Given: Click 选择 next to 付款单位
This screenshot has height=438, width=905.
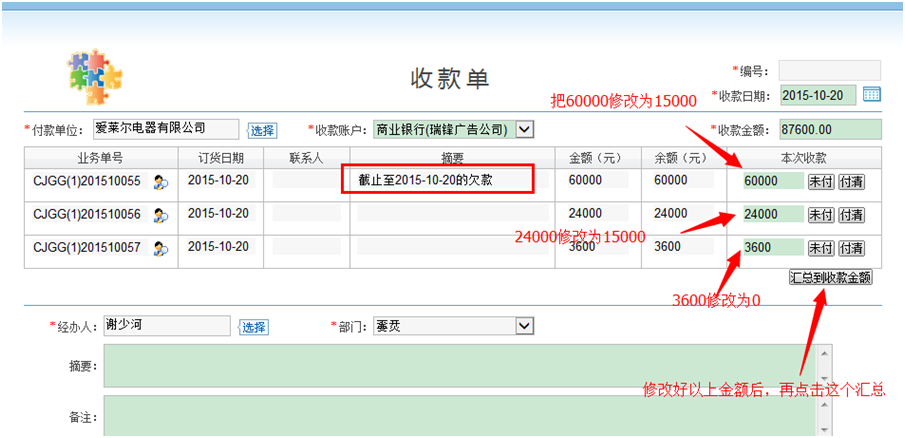Looking at the screenshot, I should point(262,130).
